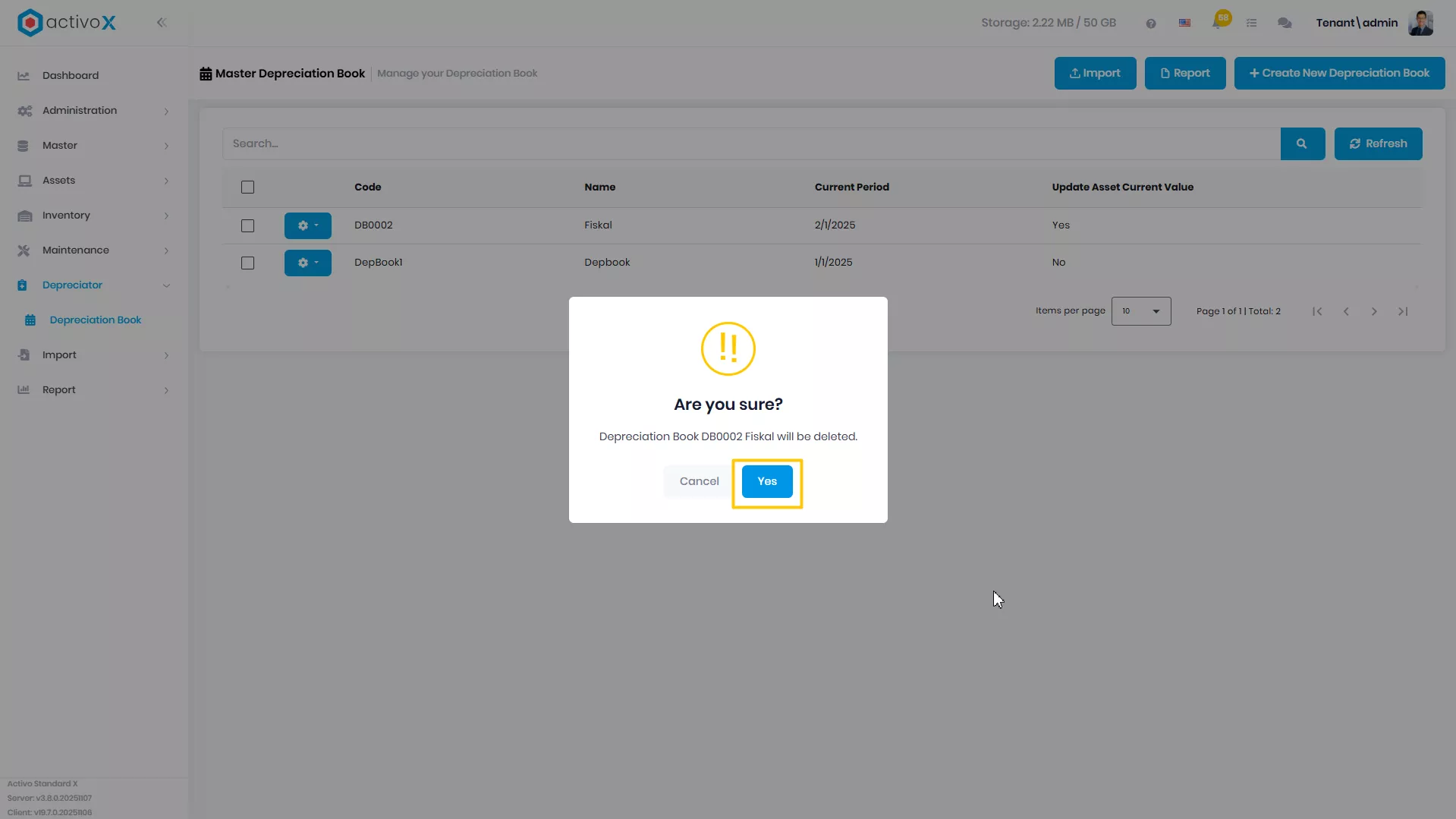The width and height of the screenshot is (1456, 819).
Task: Collapse the Depreciator submenu chevron
Action: point(166,286)
